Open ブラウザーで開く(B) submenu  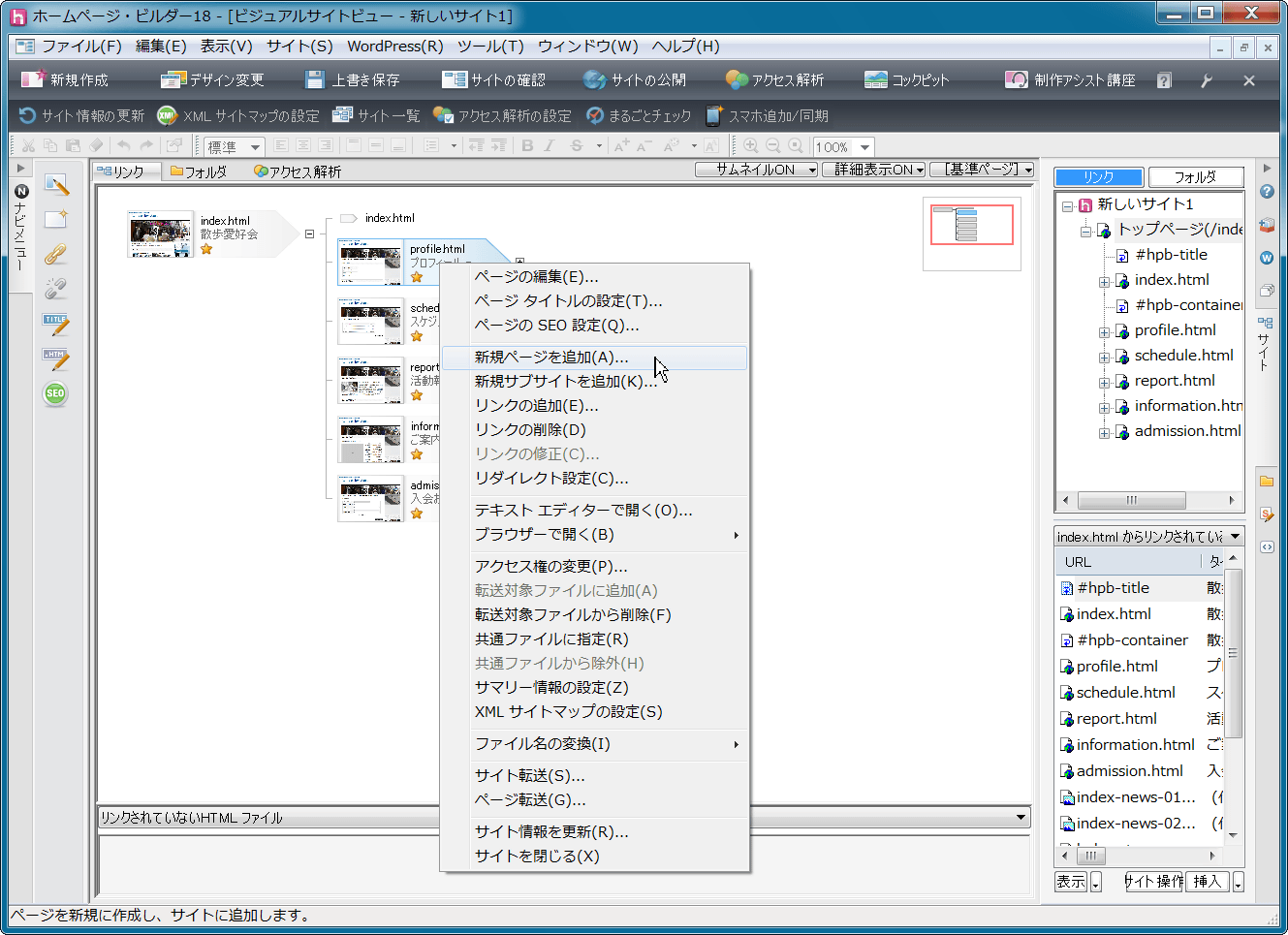point(594,535)
